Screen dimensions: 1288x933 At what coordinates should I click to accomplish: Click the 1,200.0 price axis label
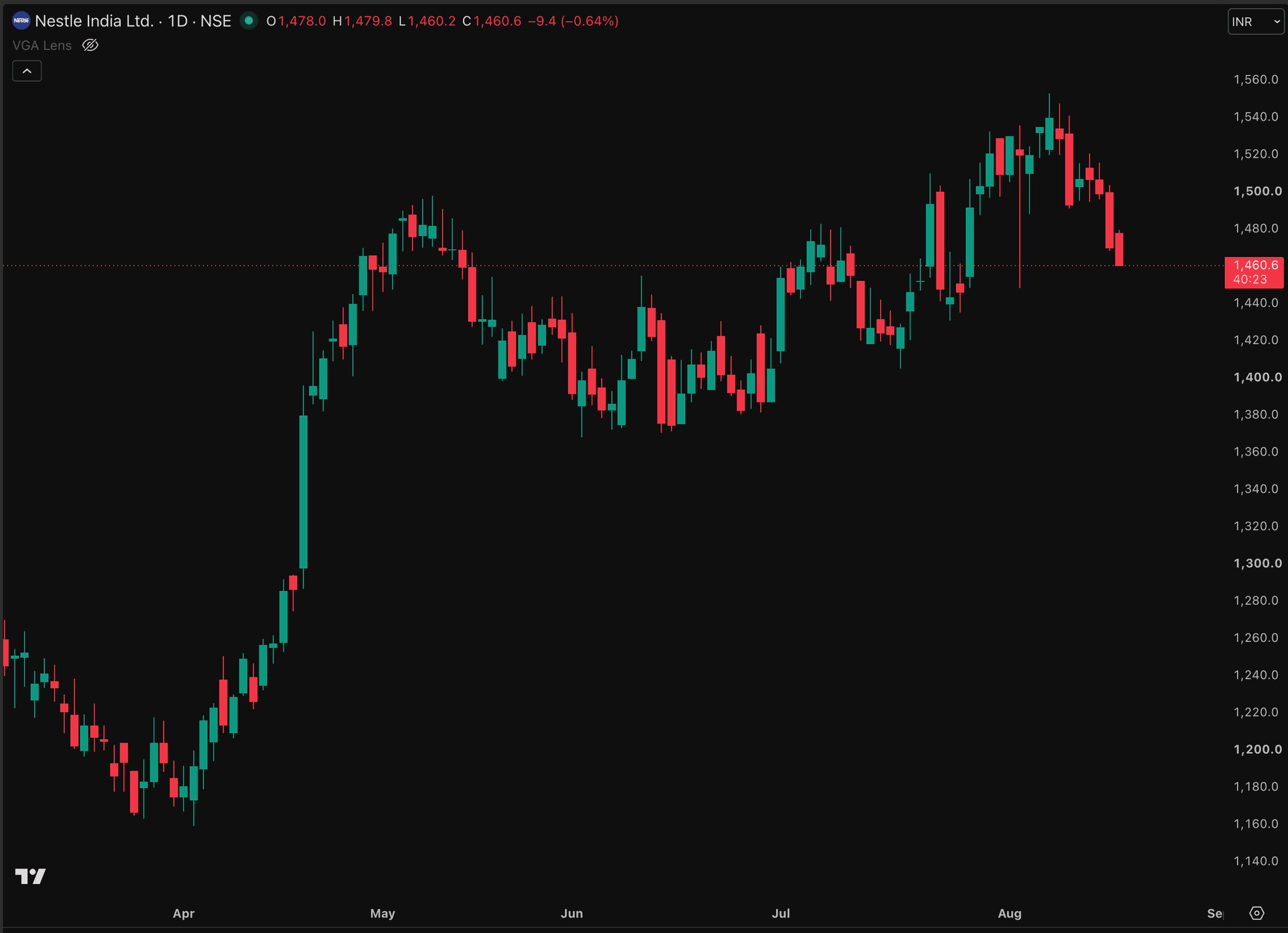click(x=1257, y=749)
